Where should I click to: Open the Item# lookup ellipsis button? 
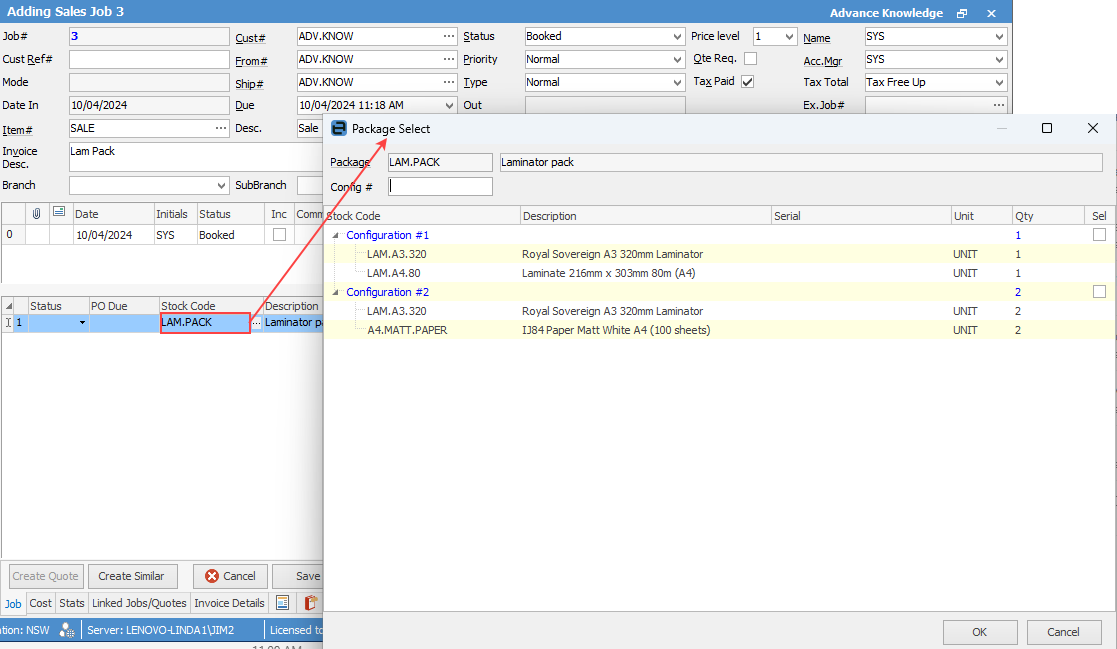[x=221, y=128]
